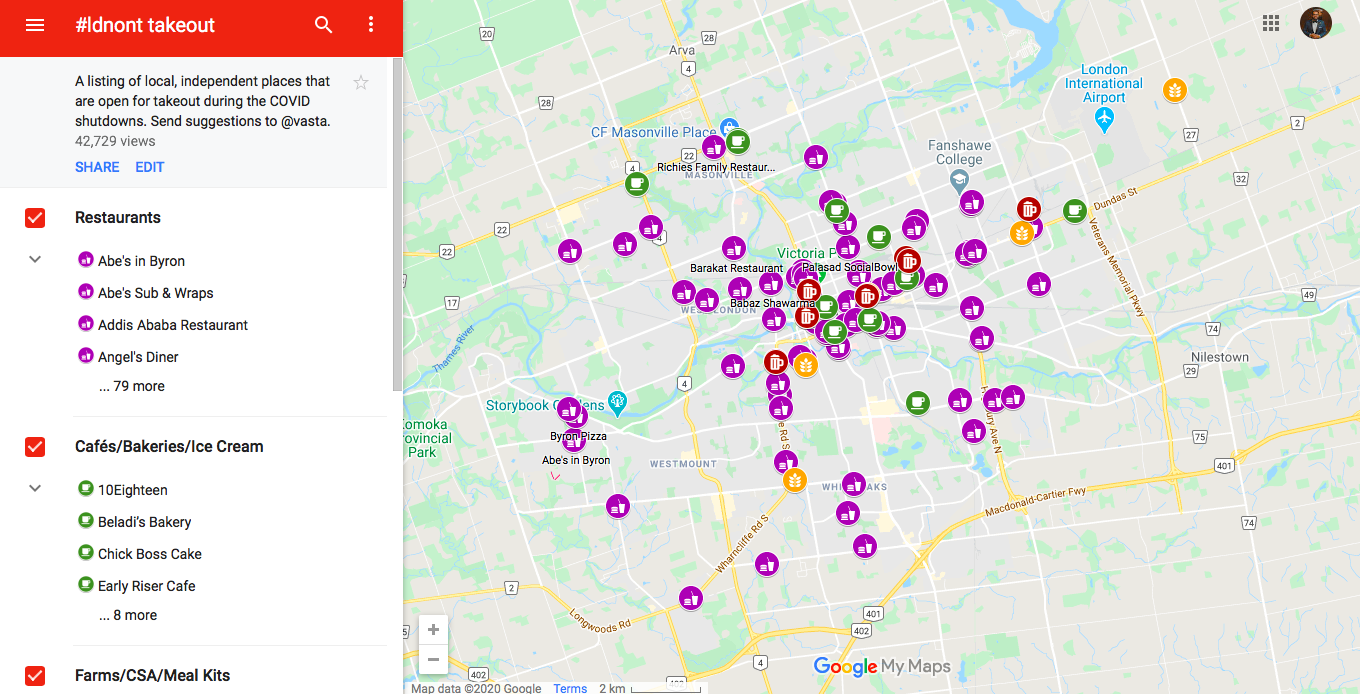This screenshot has width=1360, height=694.
Task: Open the Terms link on the map
Action: pos(570,688)
